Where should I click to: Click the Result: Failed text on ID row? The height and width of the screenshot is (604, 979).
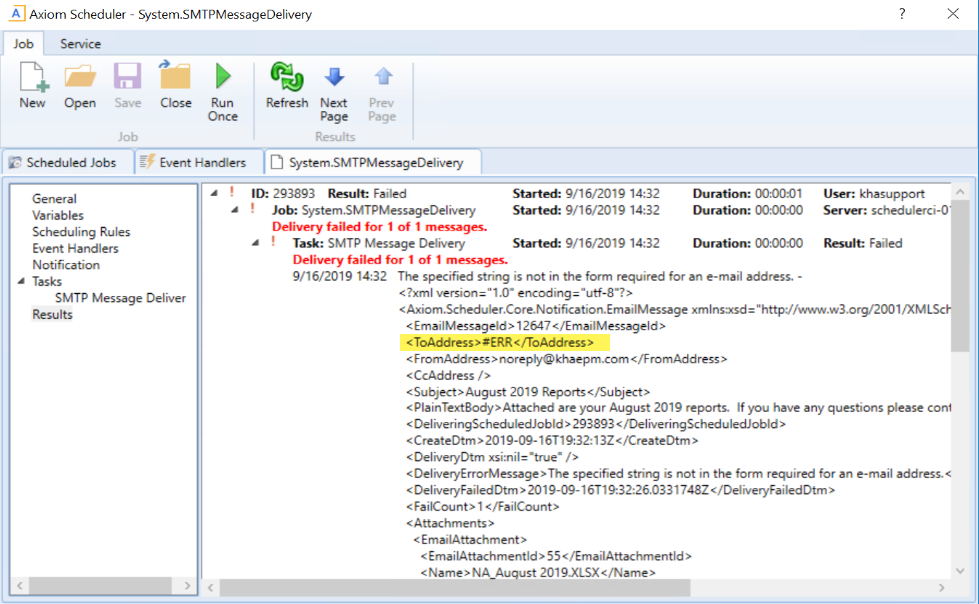click(x=367, y=194)
